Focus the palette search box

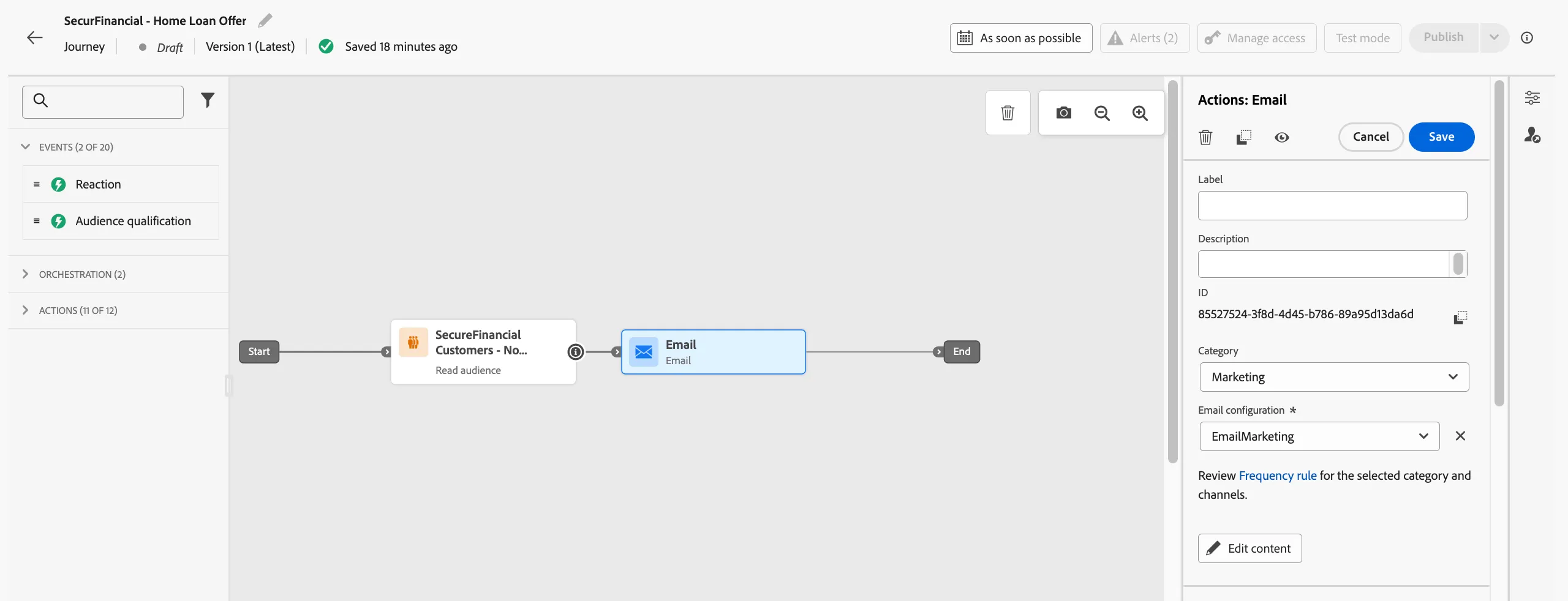click(103, 102)
